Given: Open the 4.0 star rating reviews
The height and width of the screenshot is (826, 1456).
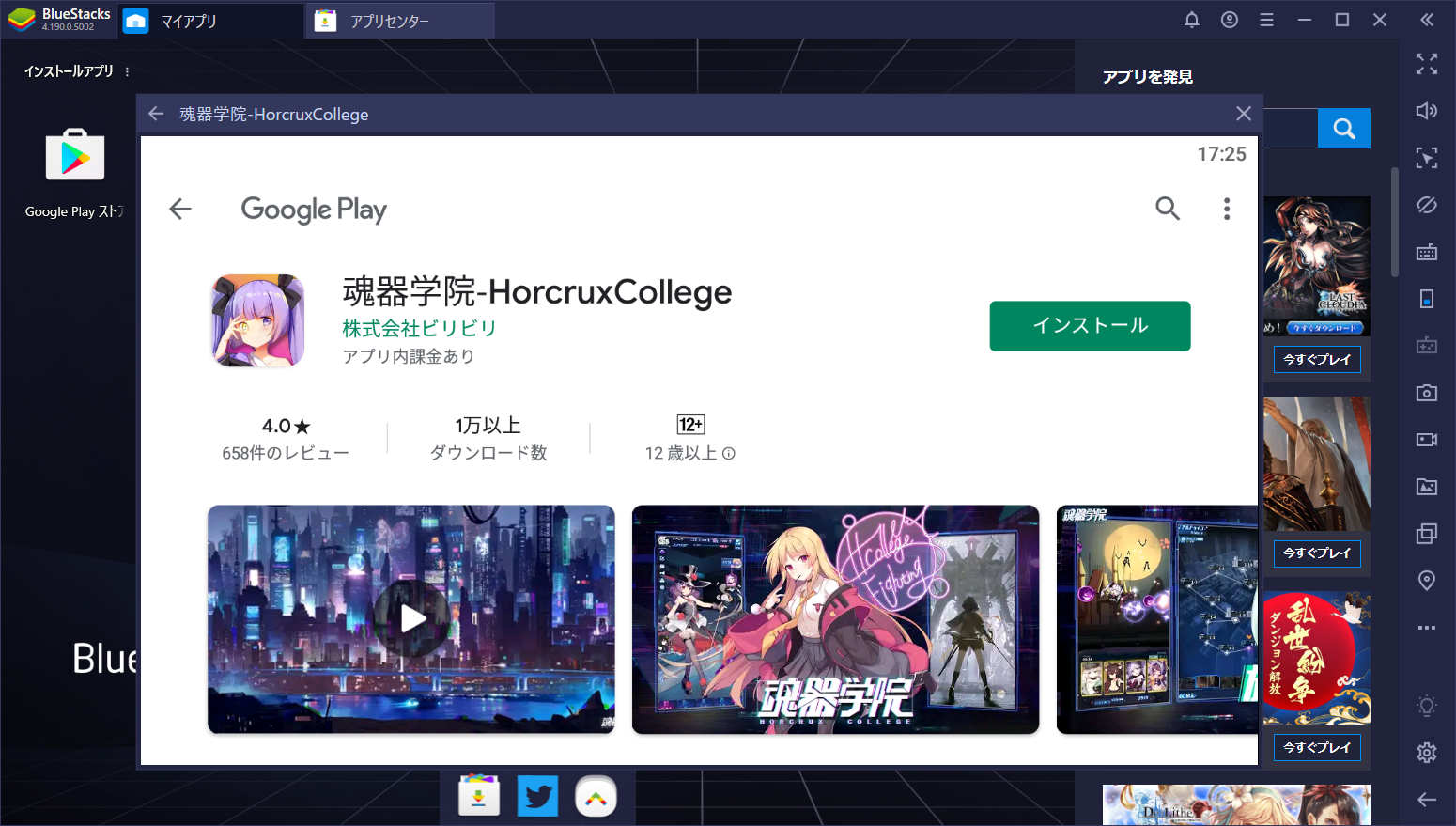Looking at the screenshot, I should 286,439.
